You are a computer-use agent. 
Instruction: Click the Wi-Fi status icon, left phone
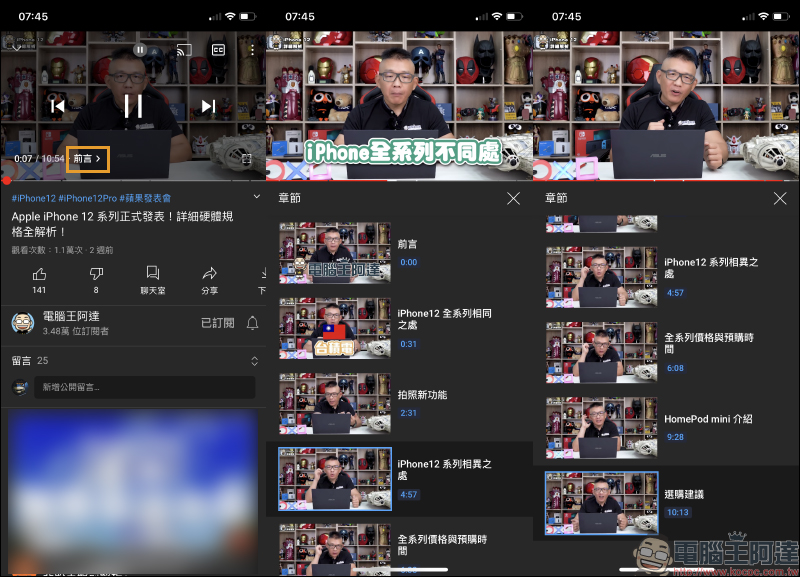click(x=230, y=16)
